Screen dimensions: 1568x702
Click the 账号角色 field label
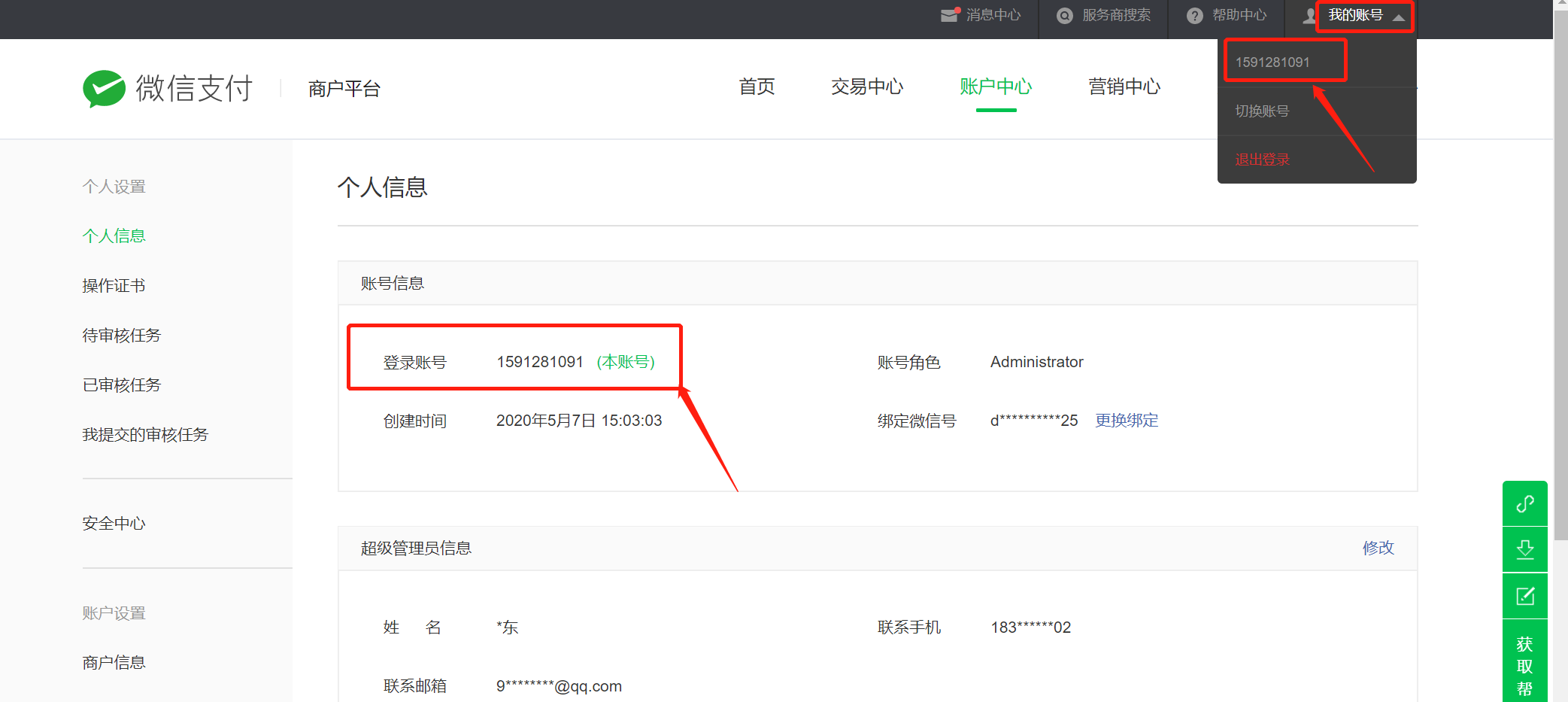(x=909, y=363)
